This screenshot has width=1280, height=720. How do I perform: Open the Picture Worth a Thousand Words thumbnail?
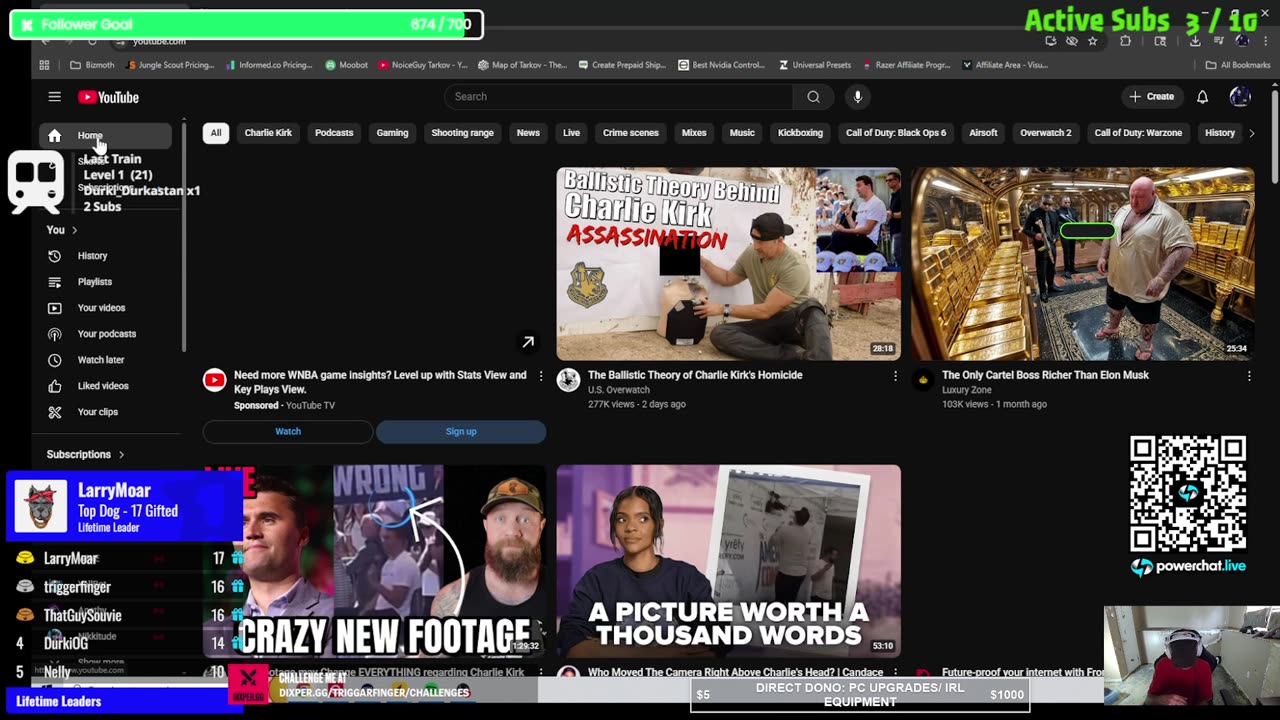click(728, 561)
